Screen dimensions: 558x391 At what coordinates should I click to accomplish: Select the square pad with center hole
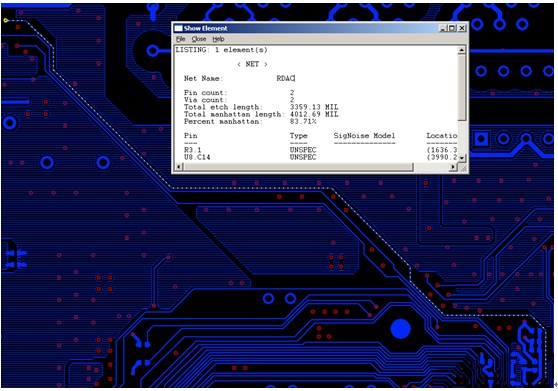(481, 139)
